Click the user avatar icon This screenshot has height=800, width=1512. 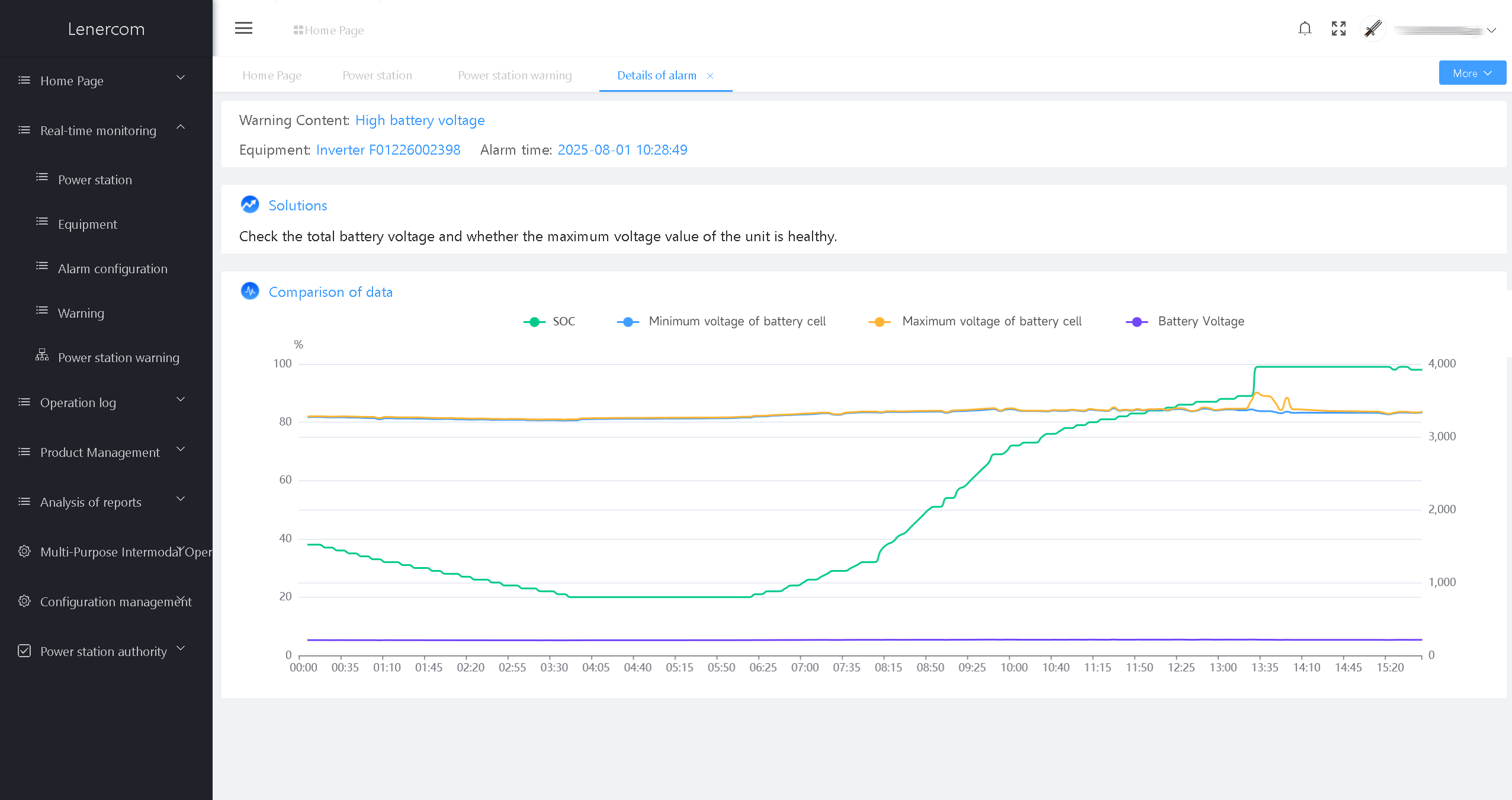click(x=1373, y=28)
